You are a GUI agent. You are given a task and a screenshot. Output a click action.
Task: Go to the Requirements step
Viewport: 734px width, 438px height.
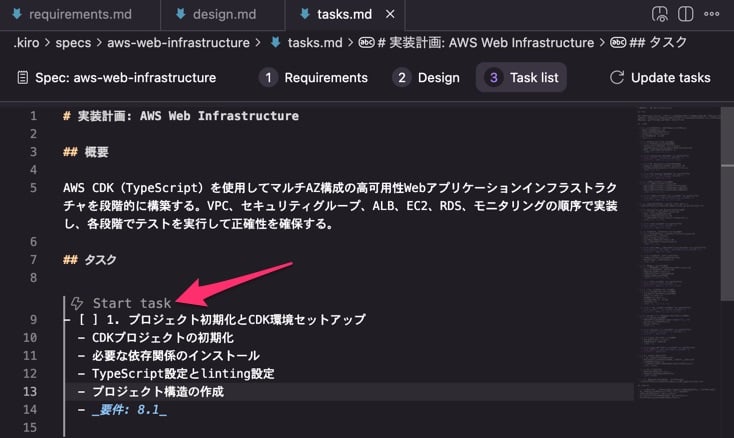click(314, 78)
